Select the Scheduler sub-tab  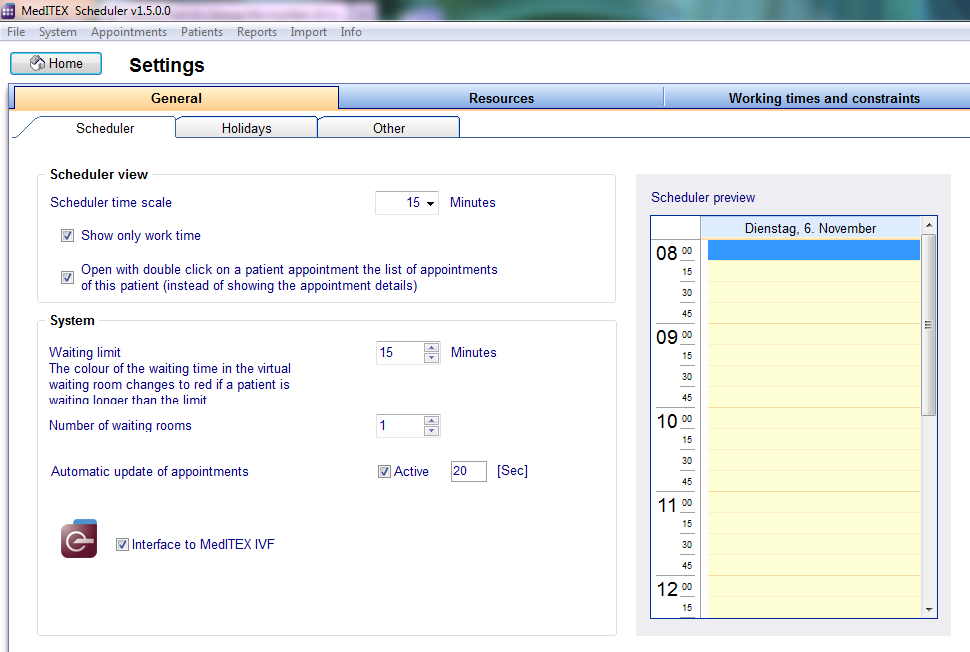(x=105, y=128)
